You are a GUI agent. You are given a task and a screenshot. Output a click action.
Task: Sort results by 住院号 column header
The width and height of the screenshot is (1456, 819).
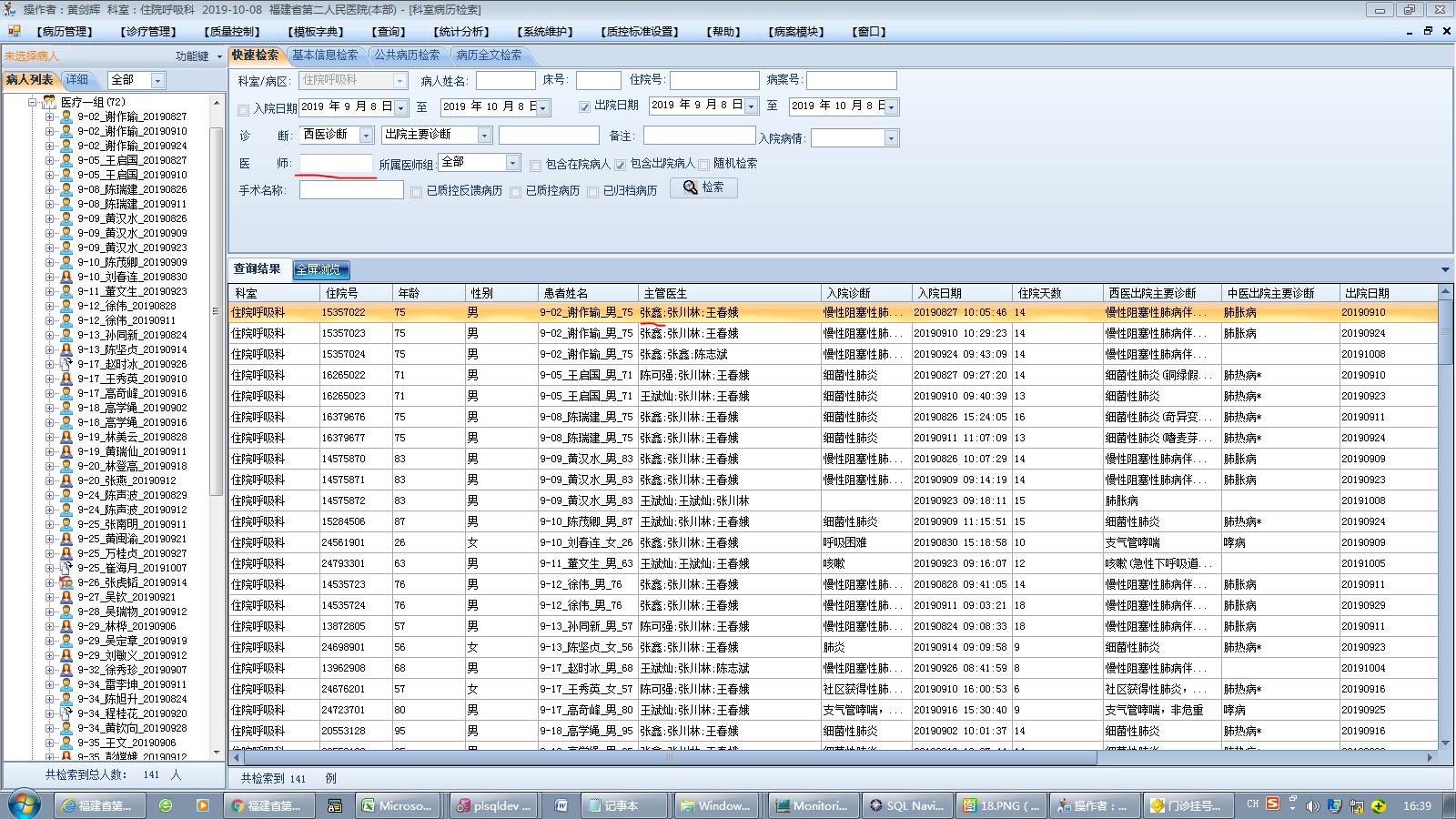(356, 293)
